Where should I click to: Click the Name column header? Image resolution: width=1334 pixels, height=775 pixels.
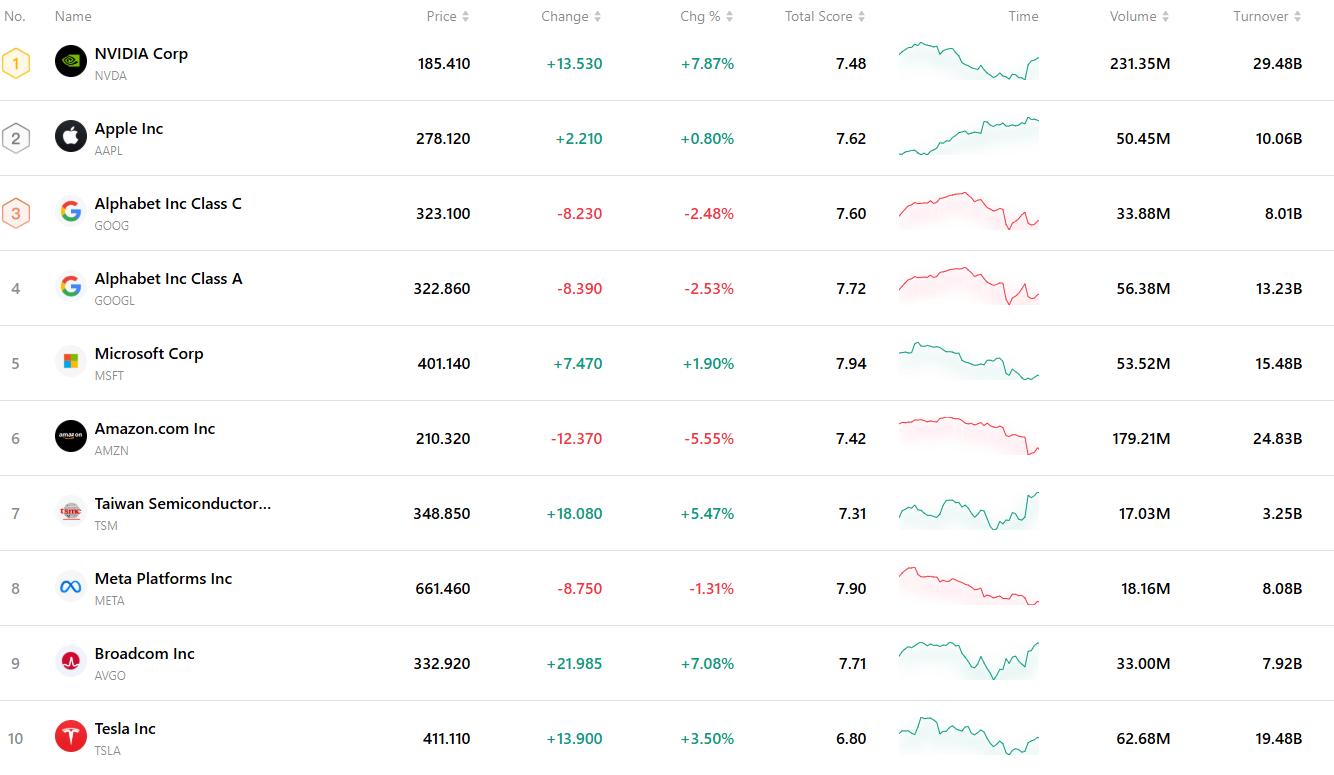point(73,16)
